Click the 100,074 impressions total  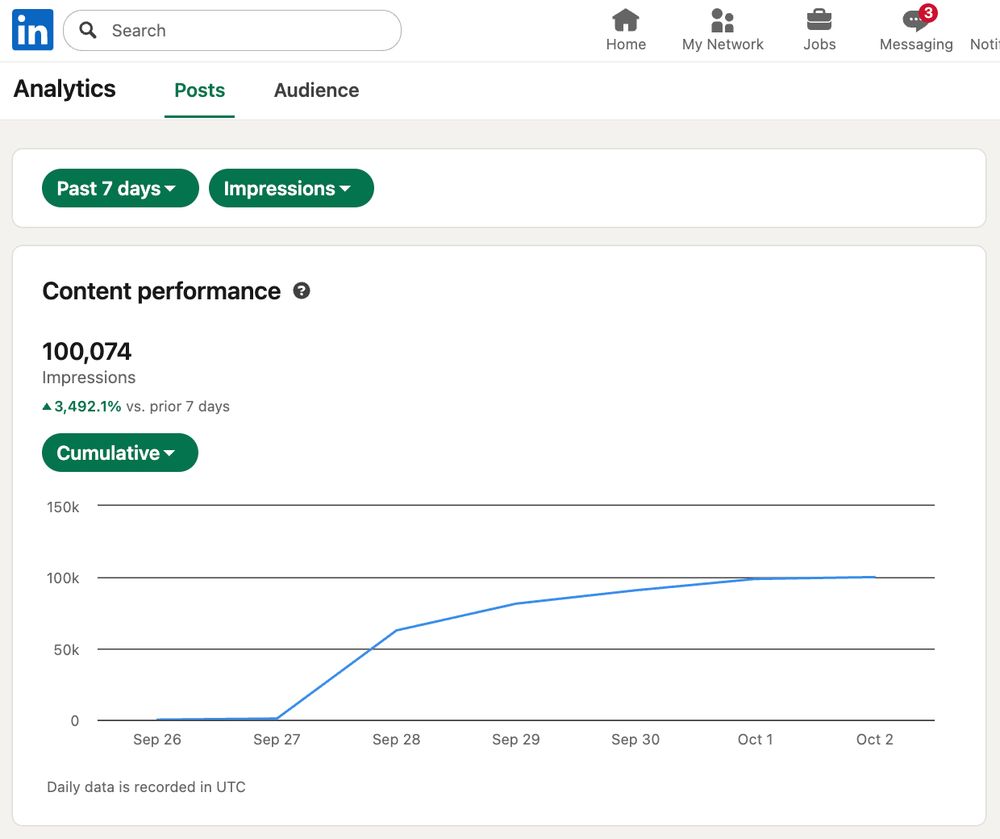[87, 351]
